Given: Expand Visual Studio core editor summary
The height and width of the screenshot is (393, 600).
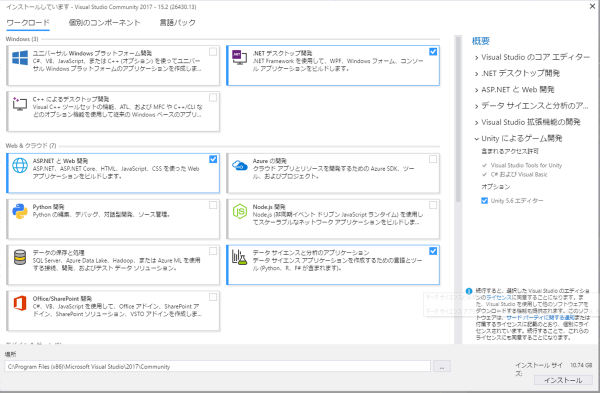Looking at the screenshot, I should [476, 58].
